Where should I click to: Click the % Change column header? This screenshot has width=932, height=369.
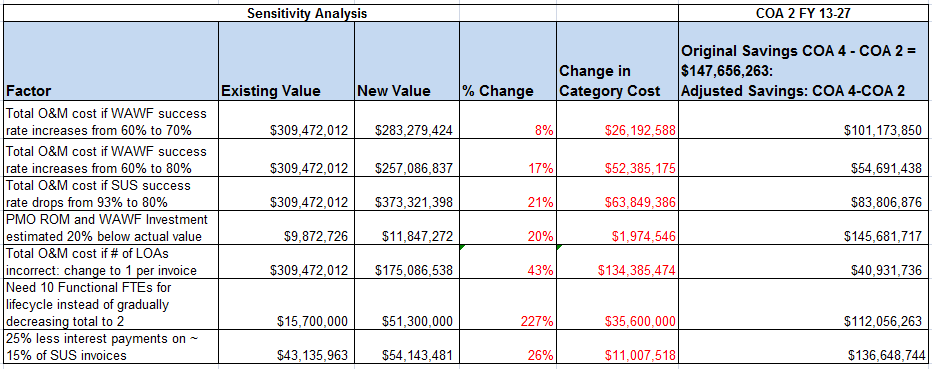coord(508,62)
